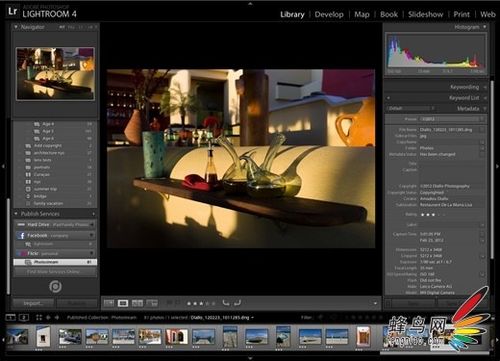Screen dimensions: 500x361
Task: Open the filmstrip filename dropdown arrow
Action: point(252,318)
